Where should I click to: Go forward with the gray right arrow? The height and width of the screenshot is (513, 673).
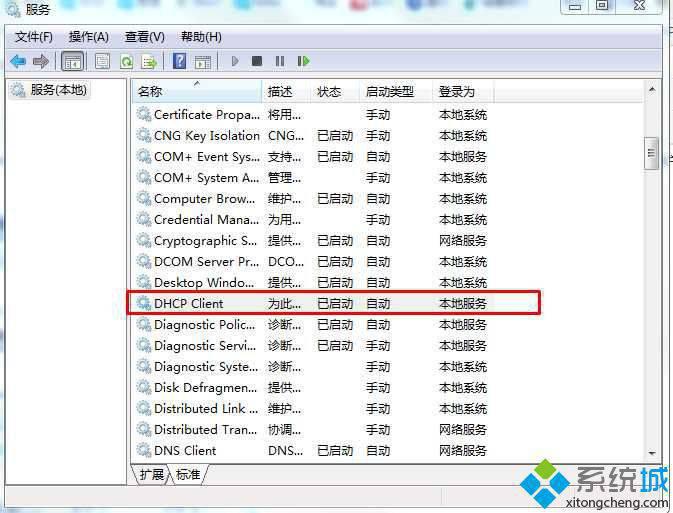point(41,61)
